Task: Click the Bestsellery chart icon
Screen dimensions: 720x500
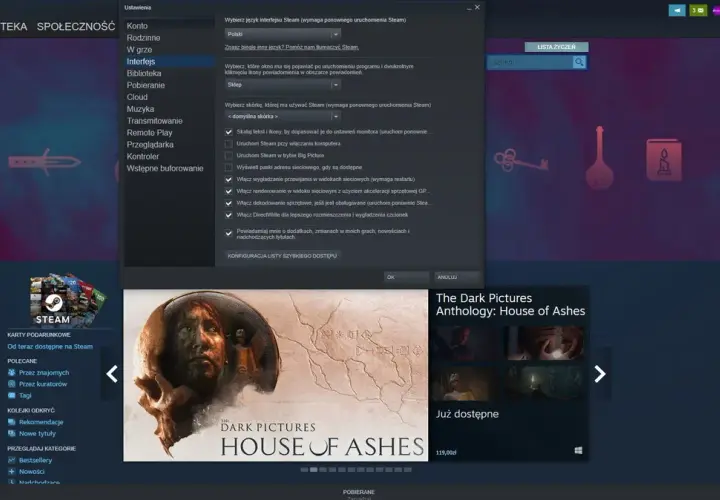Action: 11,460
